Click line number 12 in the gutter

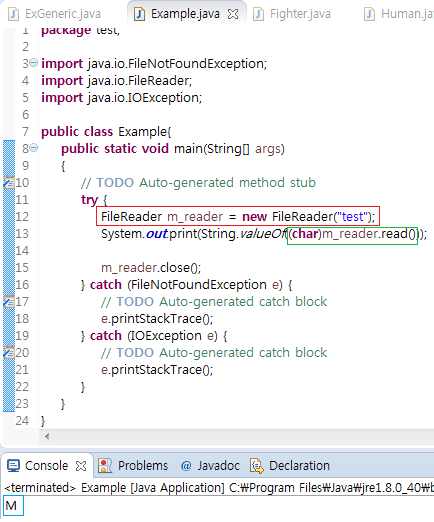[22, 217]
